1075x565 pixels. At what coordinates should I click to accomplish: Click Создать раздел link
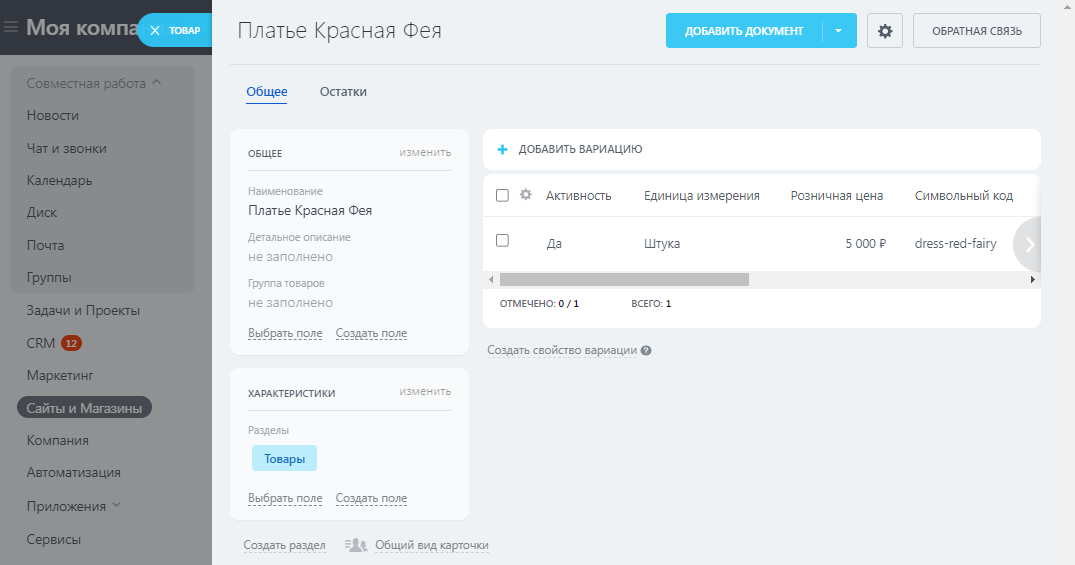(284, 545)
